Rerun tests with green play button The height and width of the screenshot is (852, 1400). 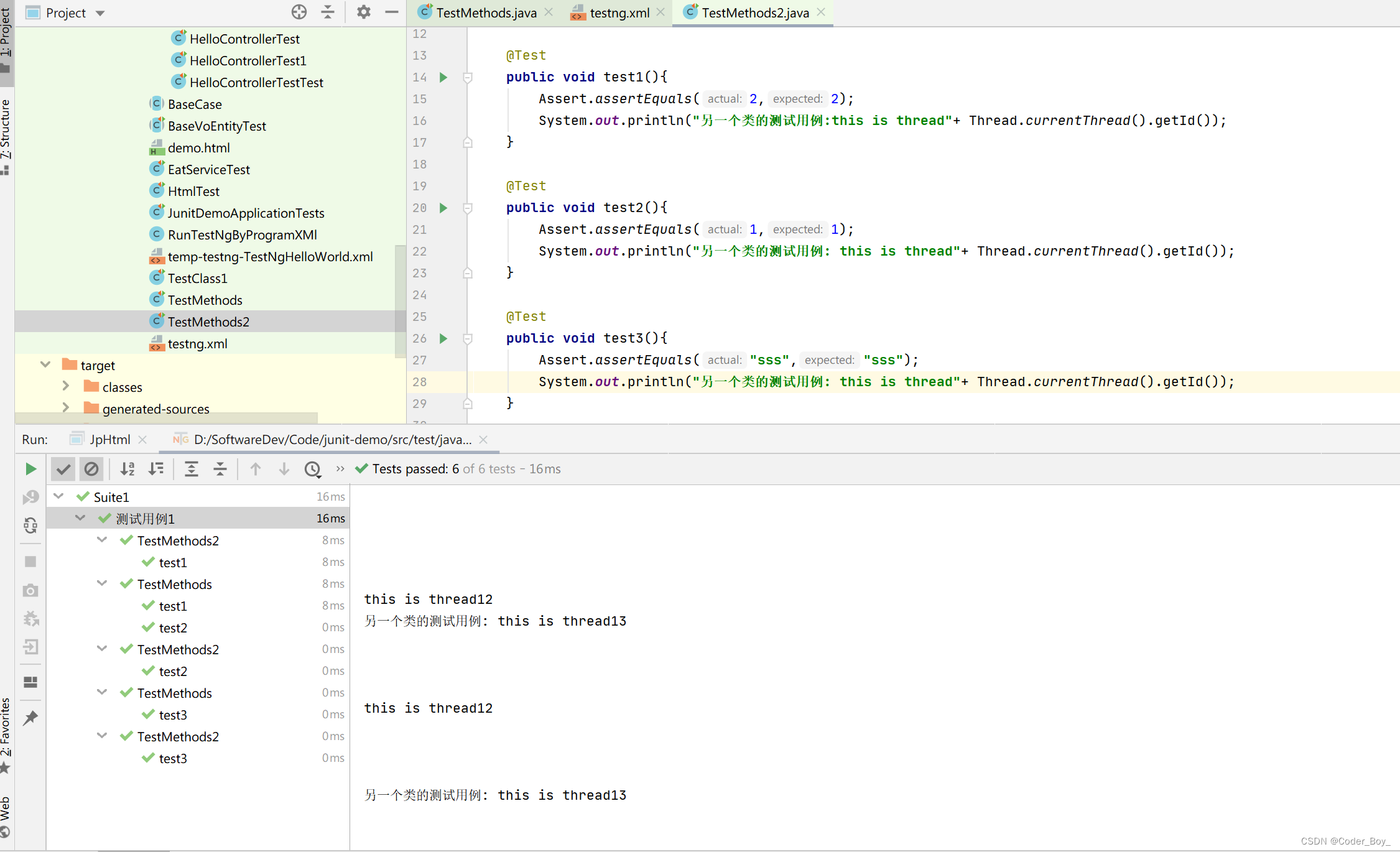30,469
